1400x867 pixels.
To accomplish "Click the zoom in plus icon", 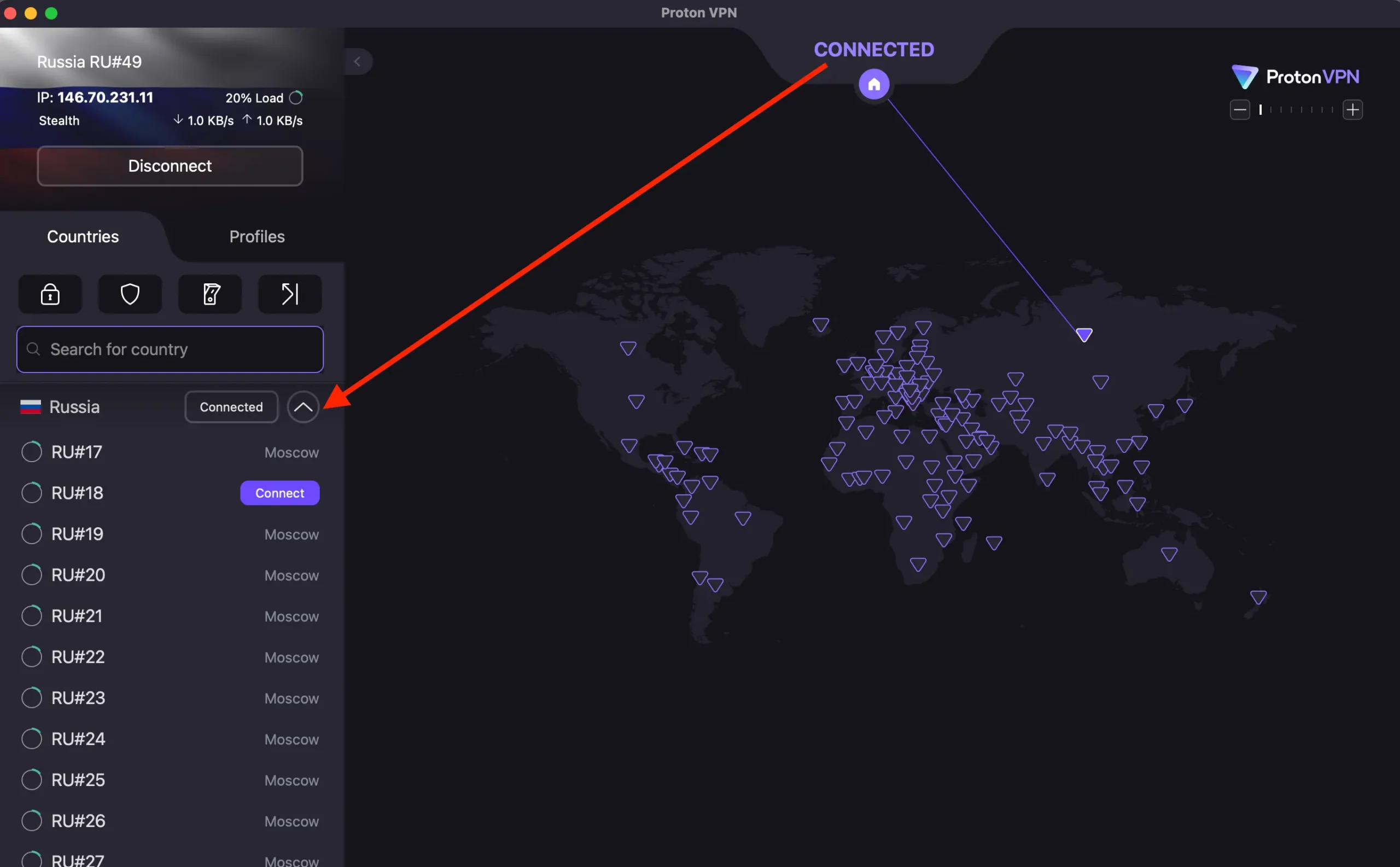I will click(x=1352, y=109).
